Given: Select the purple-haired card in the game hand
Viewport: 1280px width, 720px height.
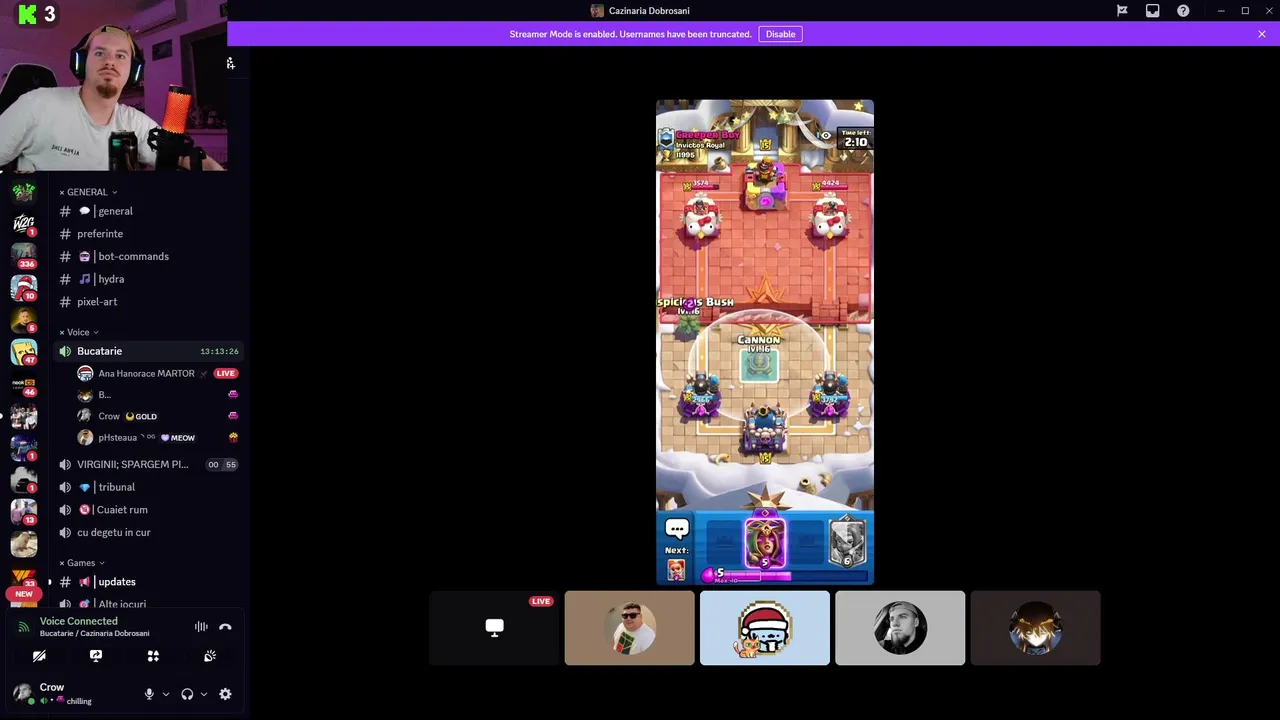Looking at the screenshot, I should pyautogui.click(x=766, y=544).
